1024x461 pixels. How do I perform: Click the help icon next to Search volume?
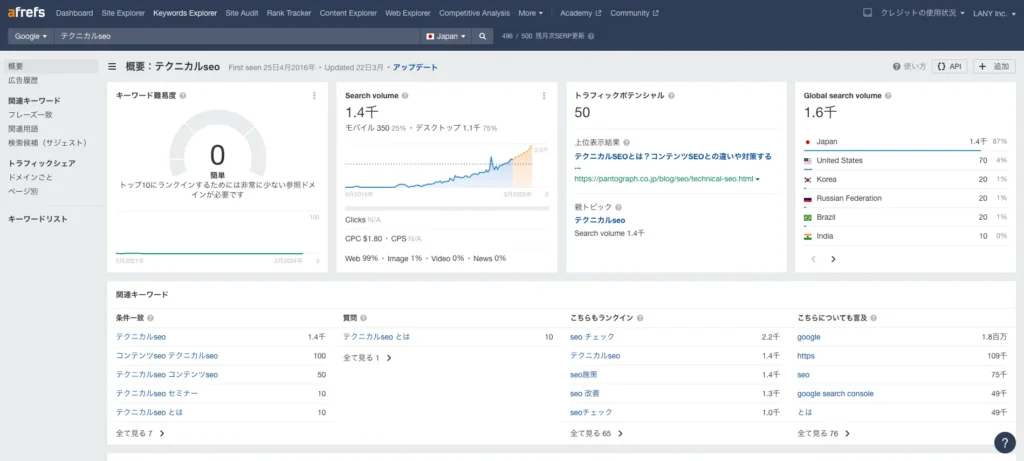[405, 96]
